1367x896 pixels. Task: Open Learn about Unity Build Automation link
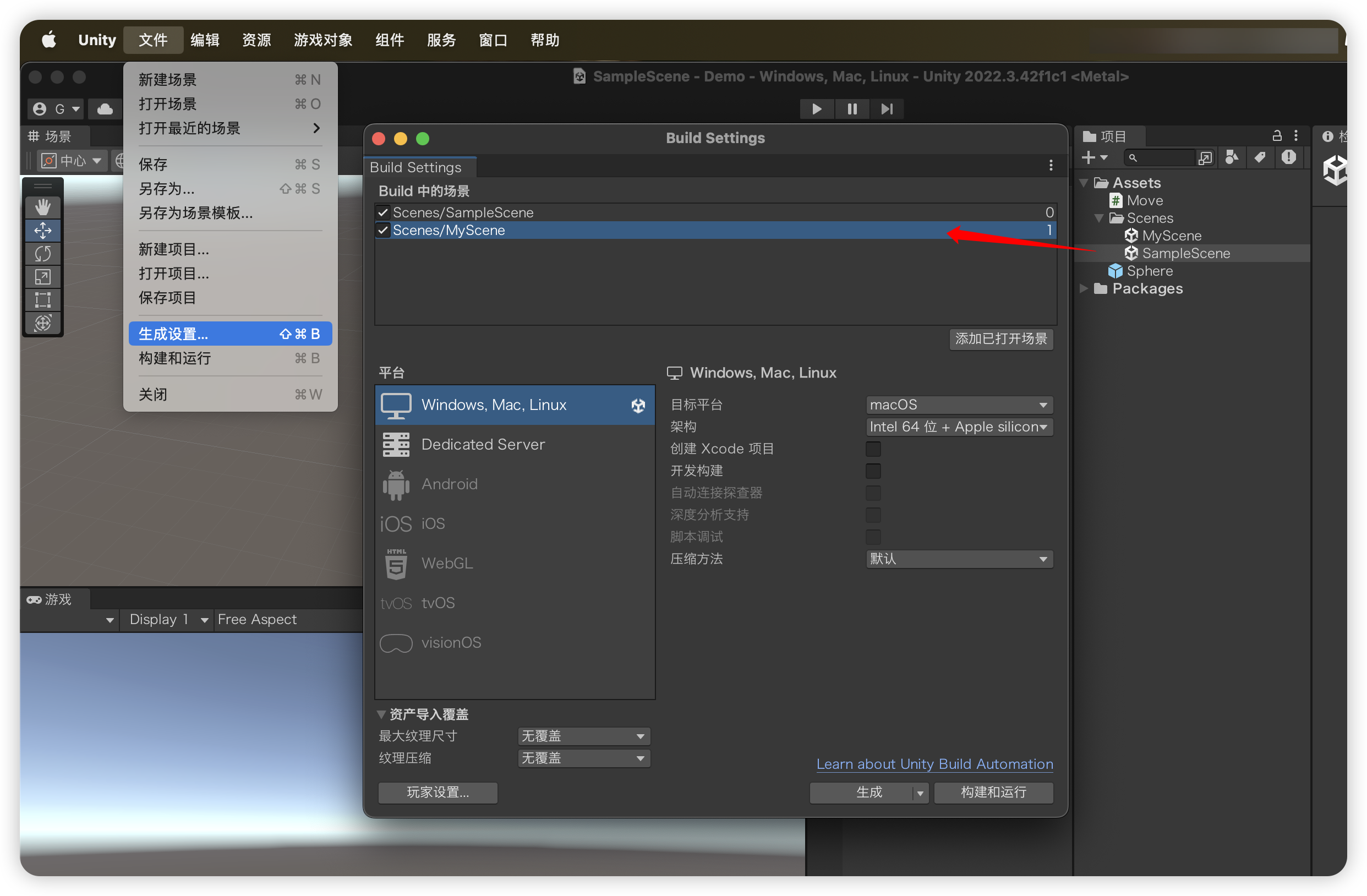[x=934, y=764]
